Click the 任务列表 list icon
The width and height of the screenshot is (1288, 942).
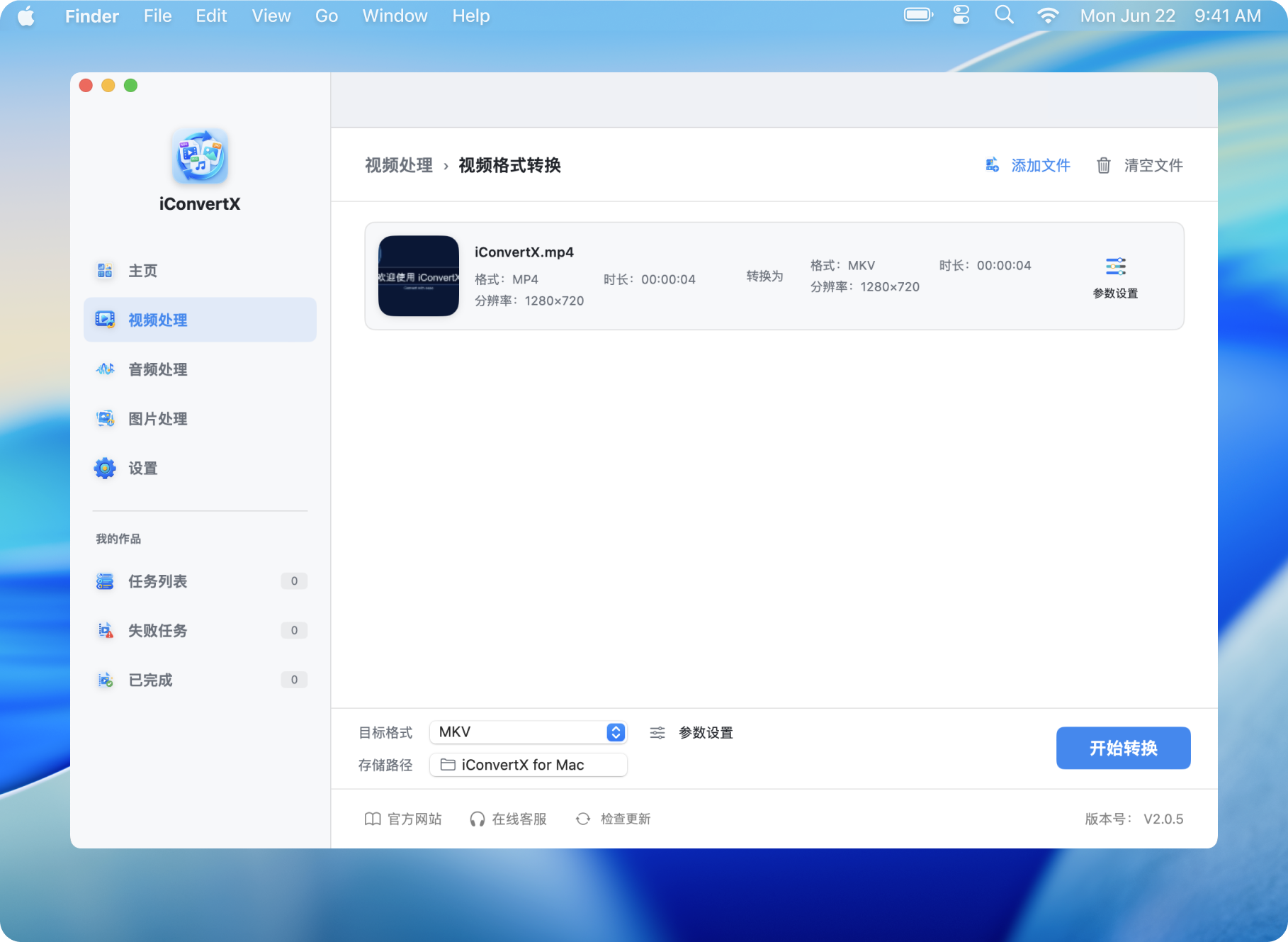click(105, 581)
